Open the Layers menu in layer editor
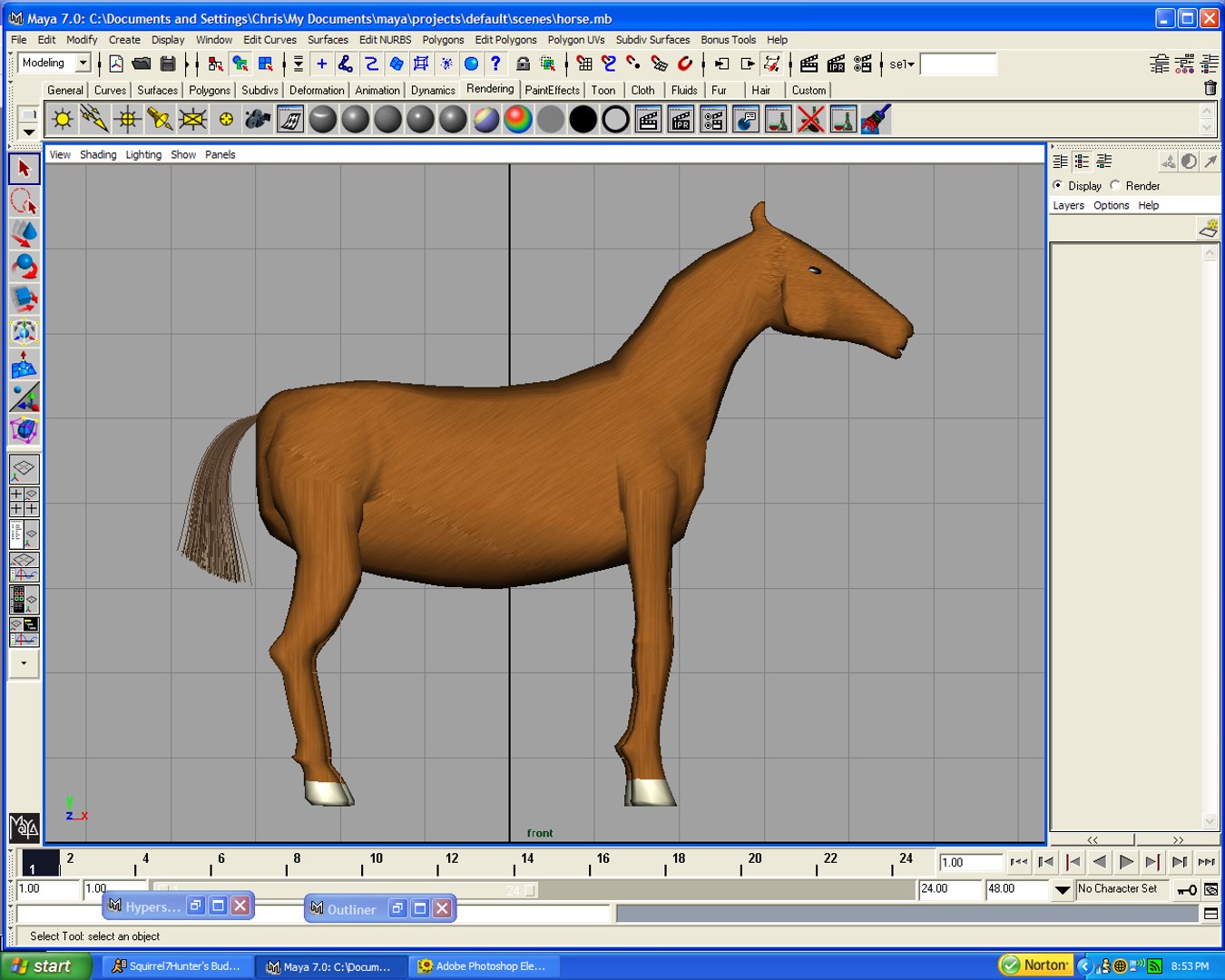 1068,205
